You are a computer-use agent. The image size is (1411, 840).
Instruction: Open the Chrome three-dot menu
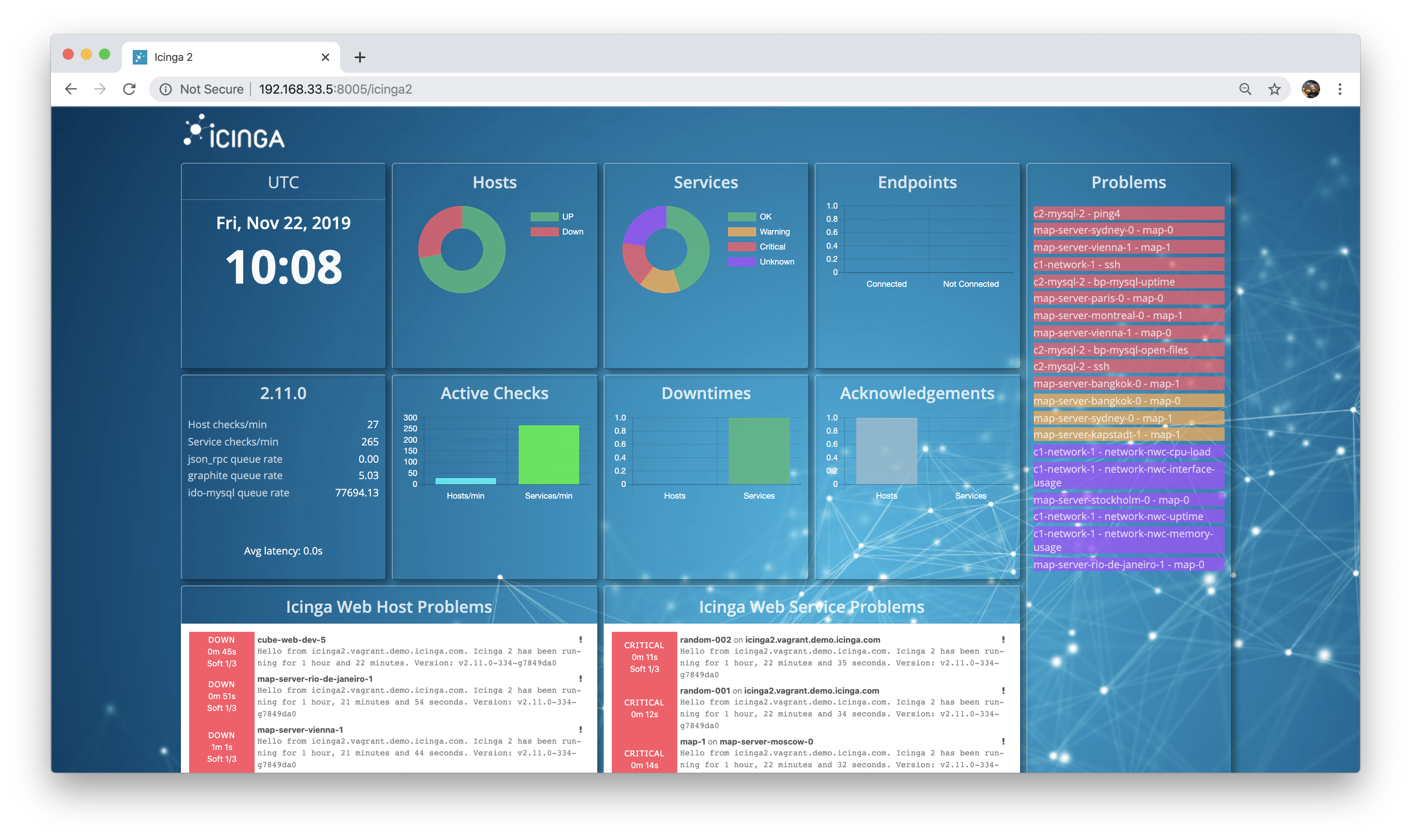tap(1339, 89)
